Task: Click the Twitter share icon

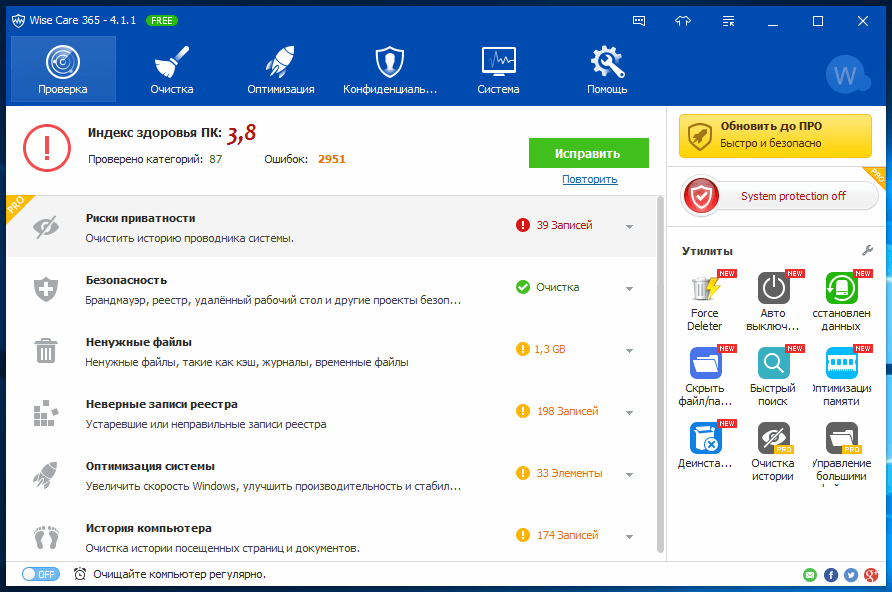Action: click(x=851, y=575)
